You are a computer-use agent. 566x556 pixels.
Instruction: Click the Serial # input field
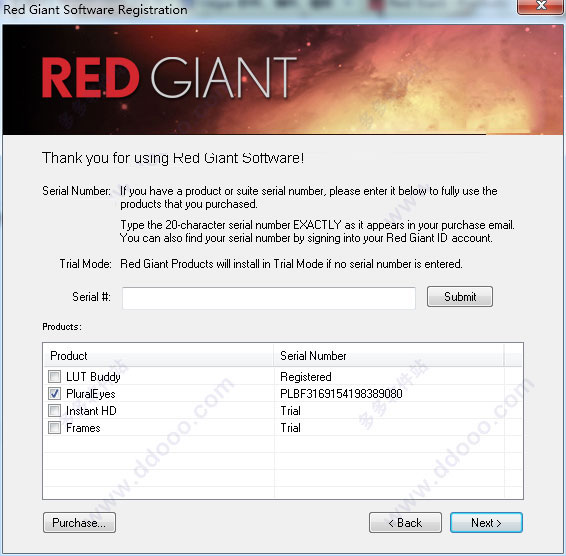pyautogui.click(x=269, y=298)
